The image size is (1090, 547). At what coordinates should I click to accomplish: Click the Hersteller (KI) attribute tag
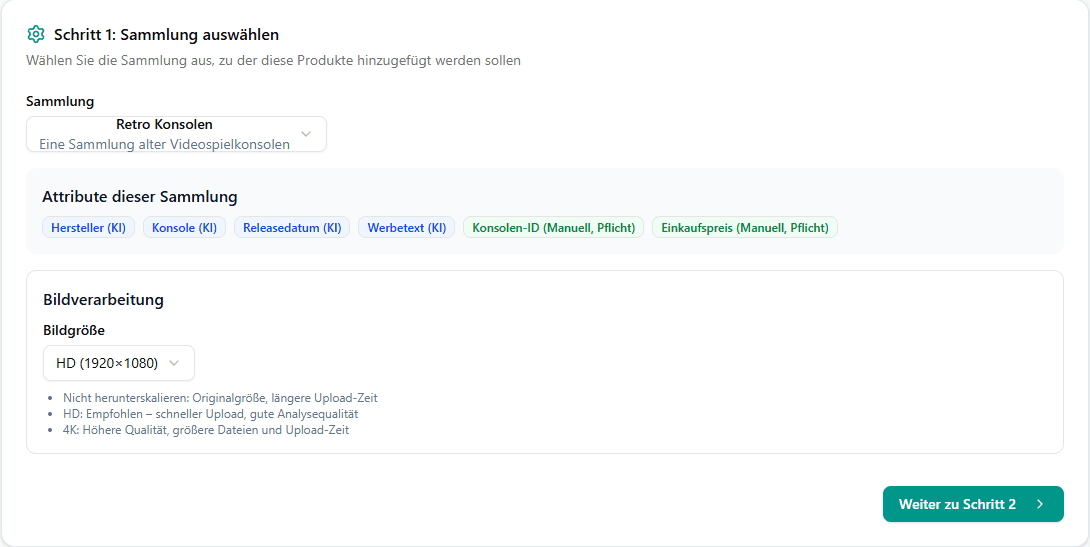[x=88, y=228]
